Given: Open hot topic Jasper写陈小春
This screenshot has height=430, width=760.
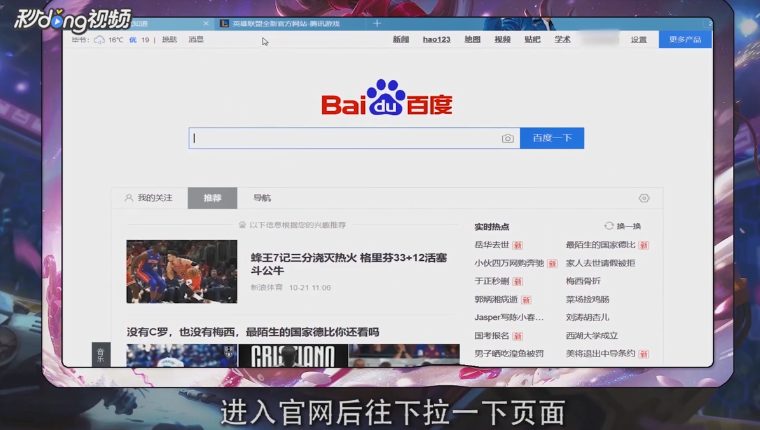Looking at the screenshot, I should point(509,318).
